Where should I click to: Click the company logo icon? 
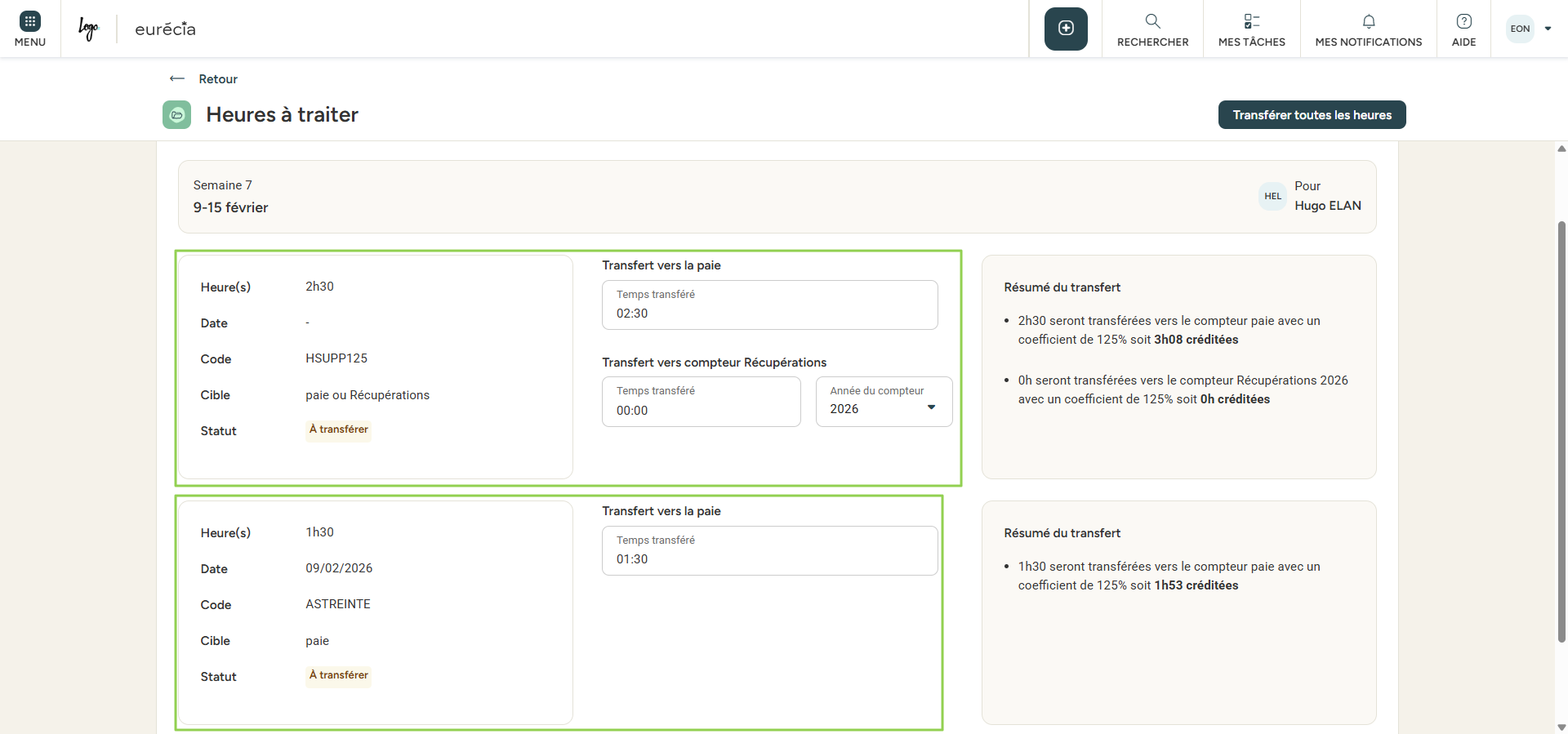pos(88,29)
